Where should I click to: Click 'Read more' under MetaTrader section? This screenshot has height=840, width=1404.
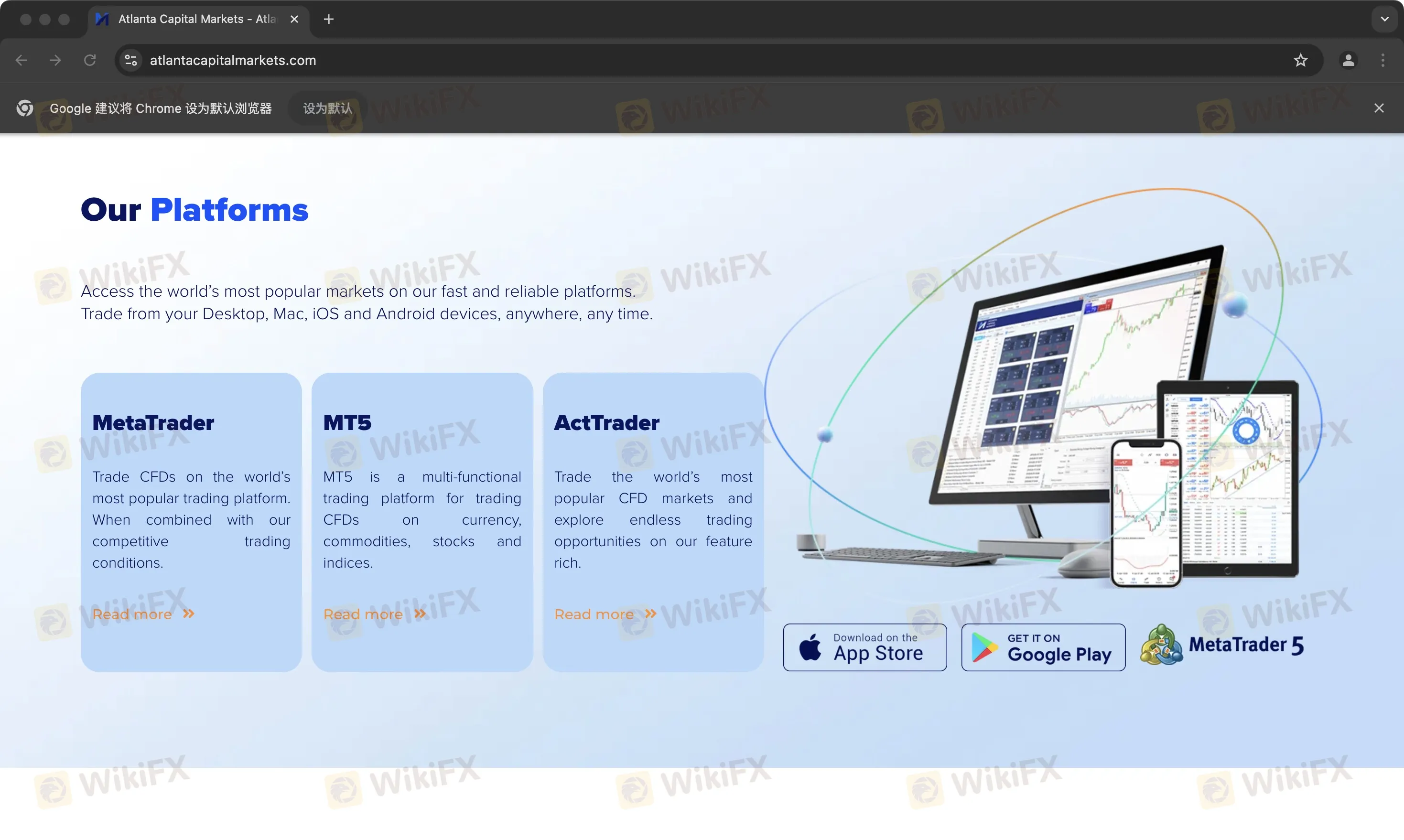[x=143, y=614]
